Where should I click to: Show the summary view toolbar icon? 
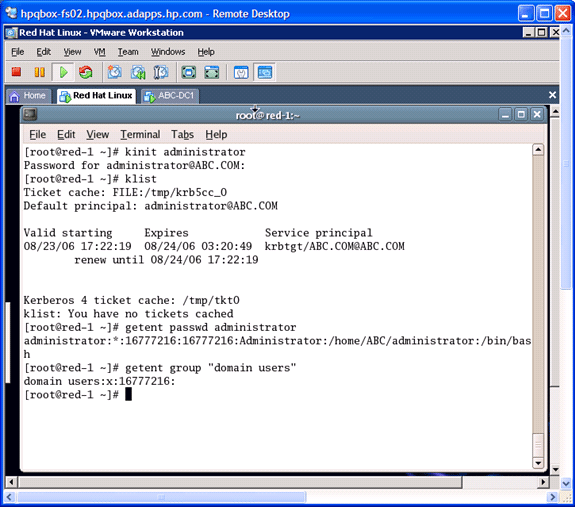point(241,72)
